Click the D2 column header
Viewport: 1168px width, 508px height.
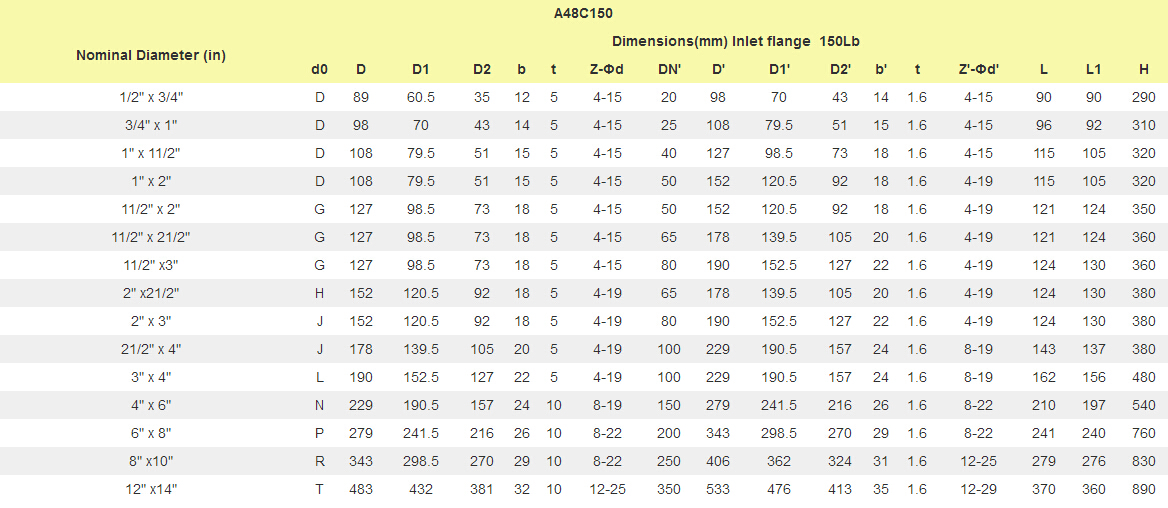(482, 70)
